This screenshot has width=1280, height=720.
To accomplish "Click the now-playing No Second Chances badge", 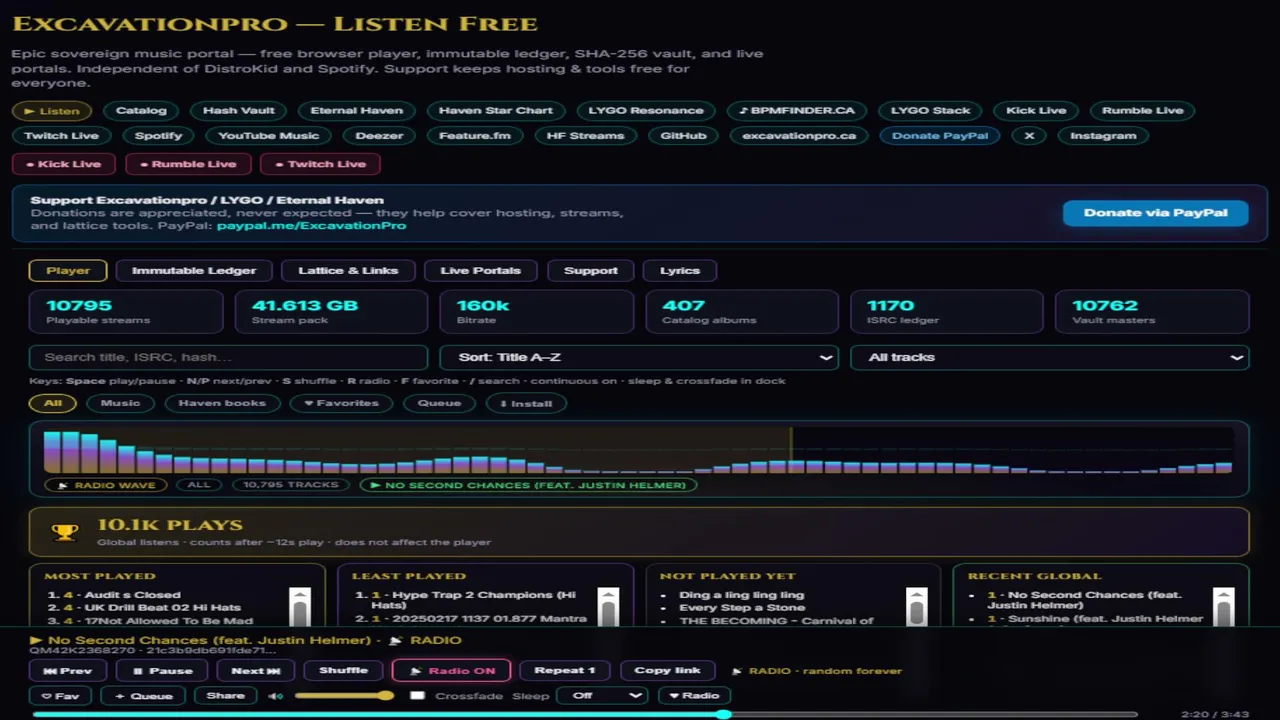I will (528, 485).
